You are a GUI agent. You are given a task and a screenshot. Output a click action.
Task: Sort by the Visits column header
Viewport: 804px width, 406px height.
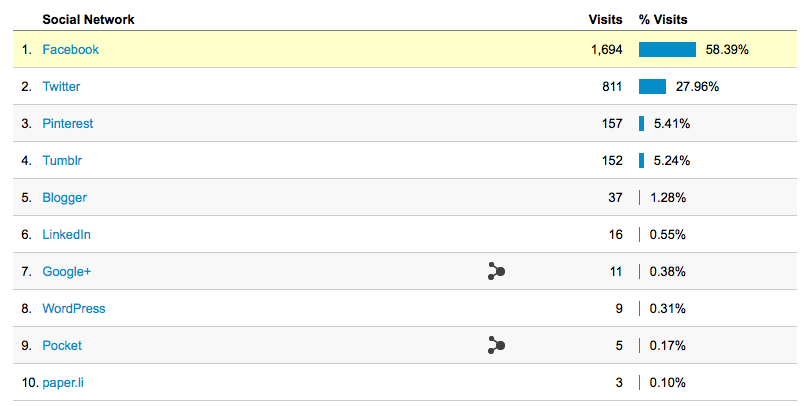[606, 19]
